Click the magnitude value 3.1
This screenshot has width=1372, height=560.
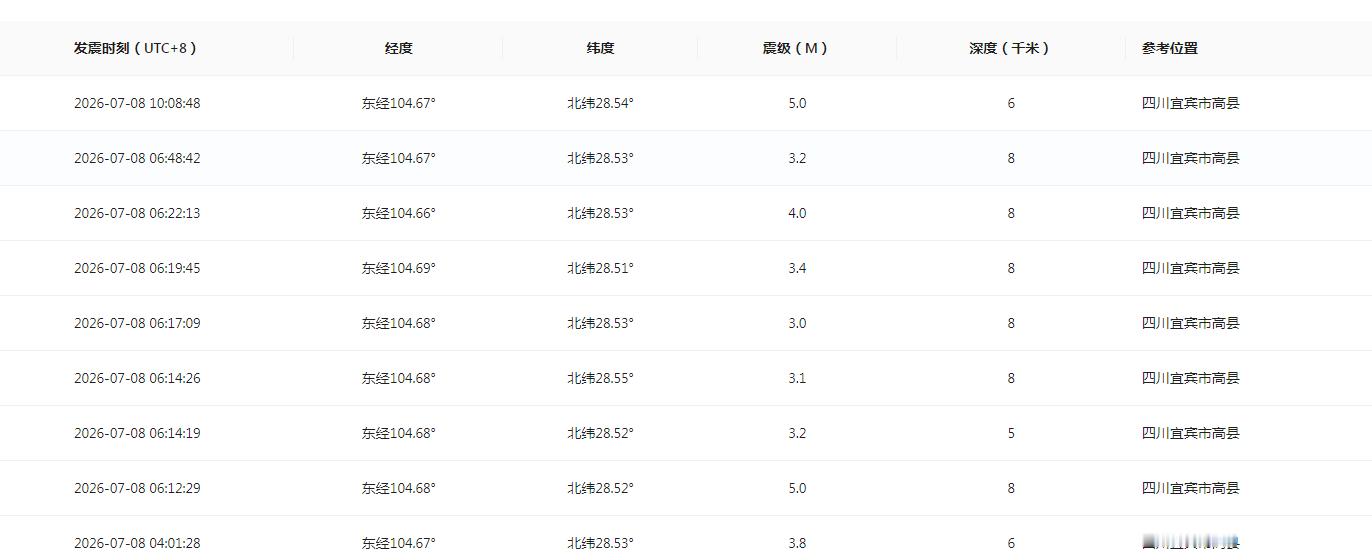coord(797,378)
